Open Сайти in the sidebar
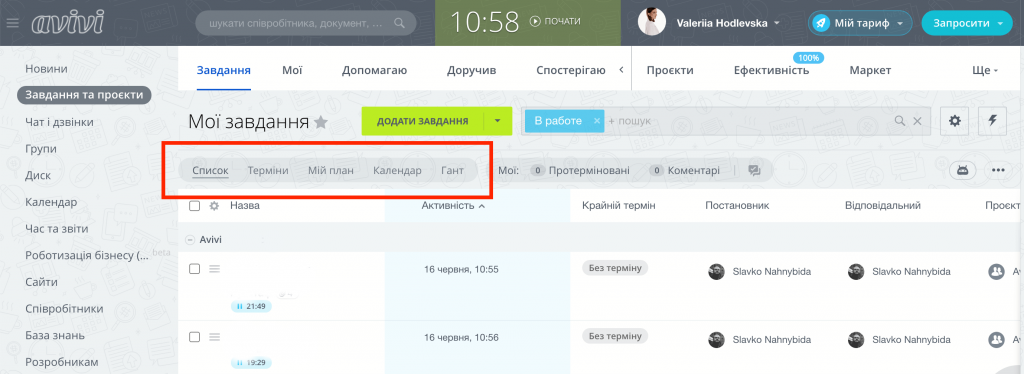This screenshot has width=1024, height=374. click(41, 283)
